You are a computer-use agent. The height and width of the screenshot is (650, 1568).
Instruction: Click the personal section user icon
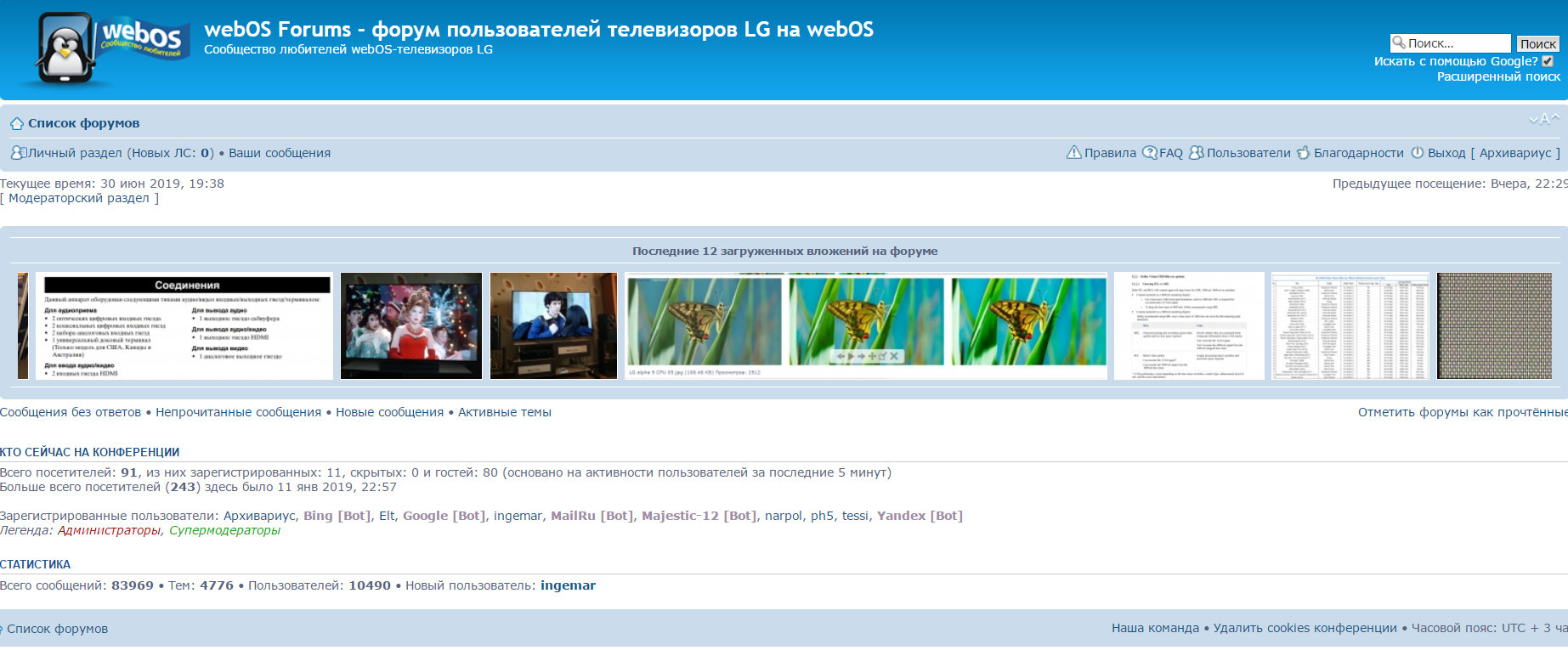tap(18, 153)
